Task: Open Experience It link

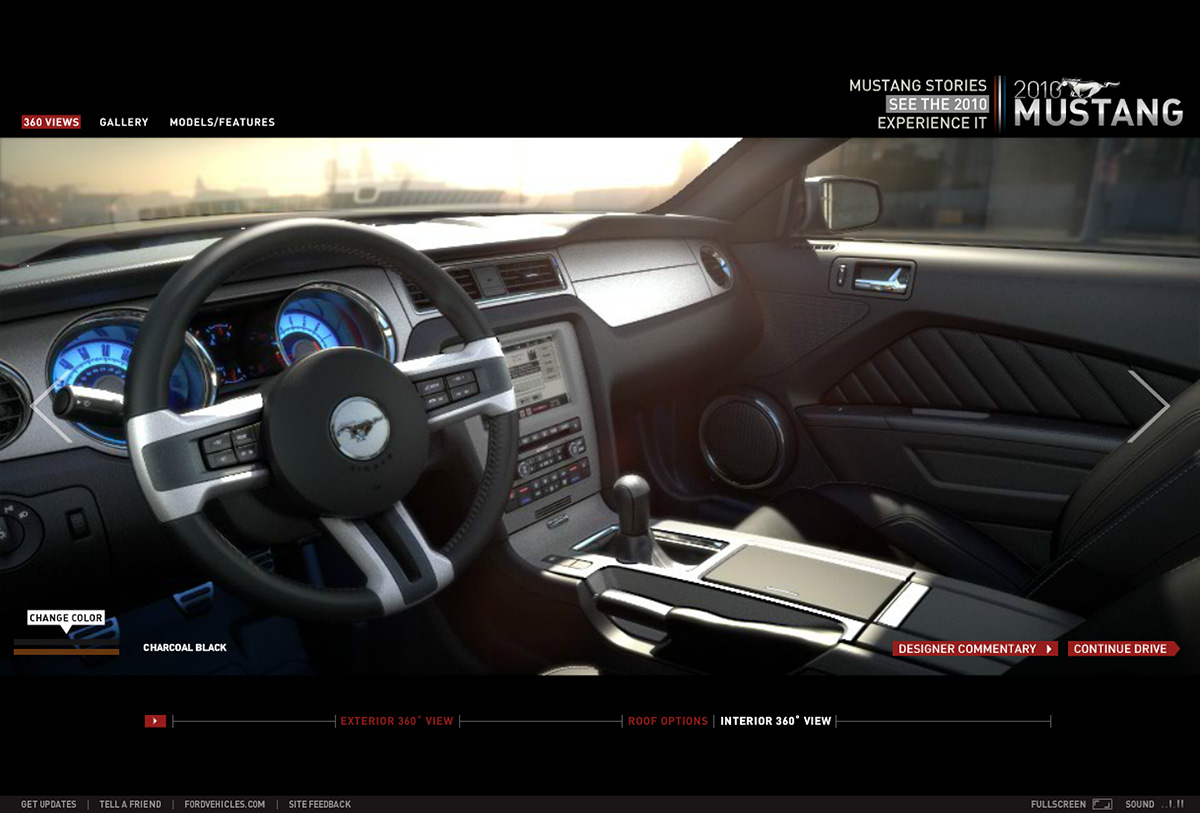Action: pos(932,123)
